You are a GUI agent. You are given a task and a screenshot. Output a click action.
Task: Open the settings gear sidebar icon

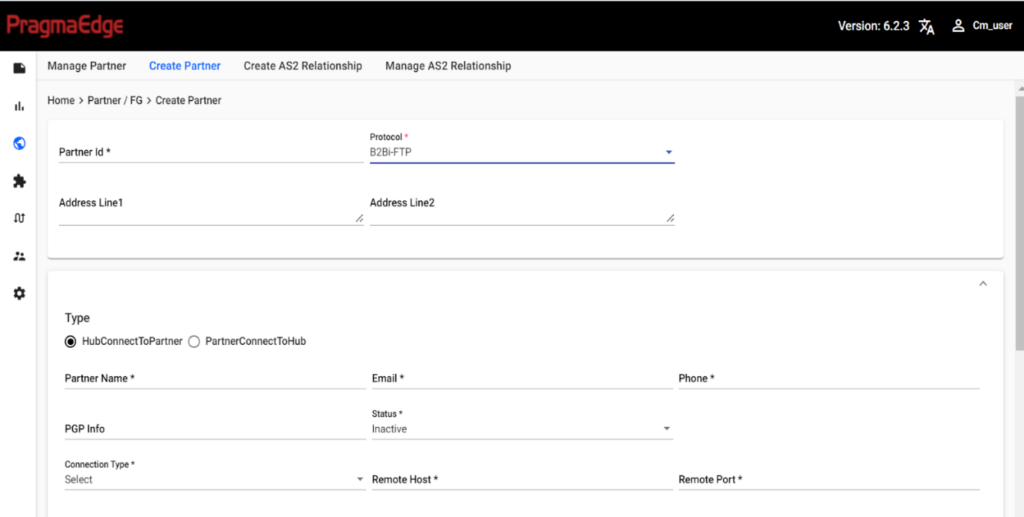pos(20,294)
